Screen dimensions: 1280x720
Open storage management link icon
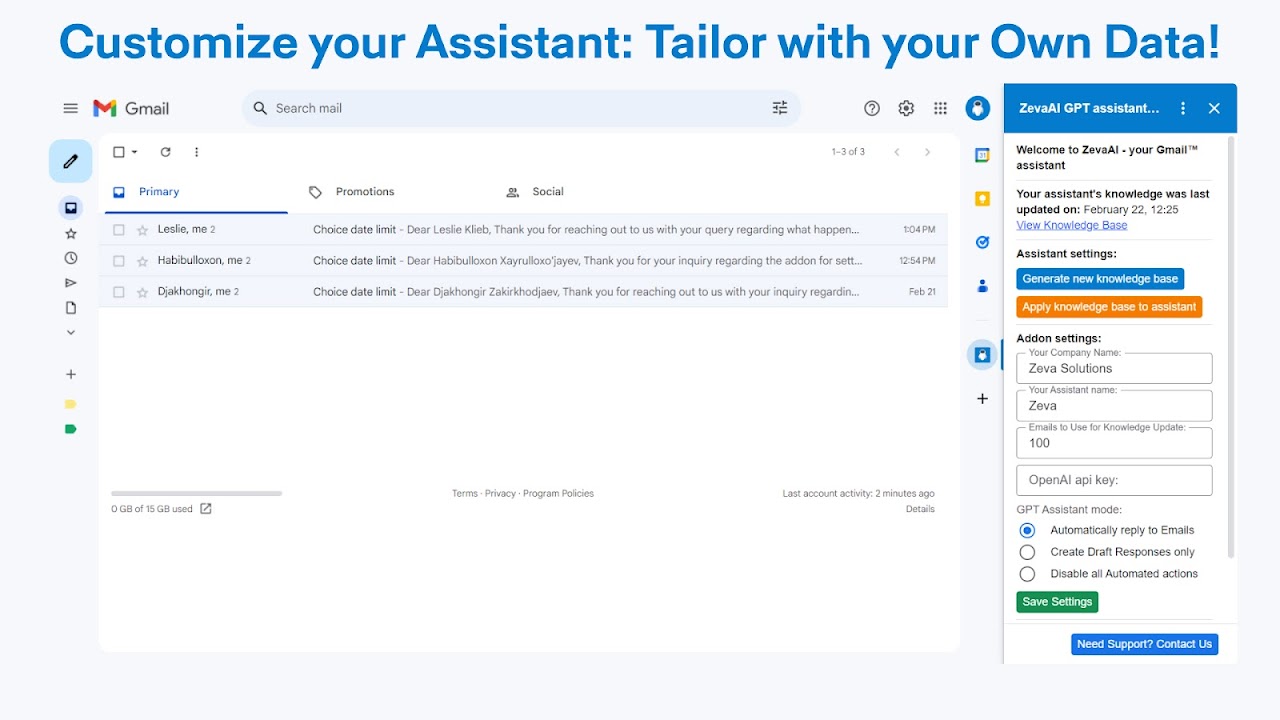tap(206, 509)
